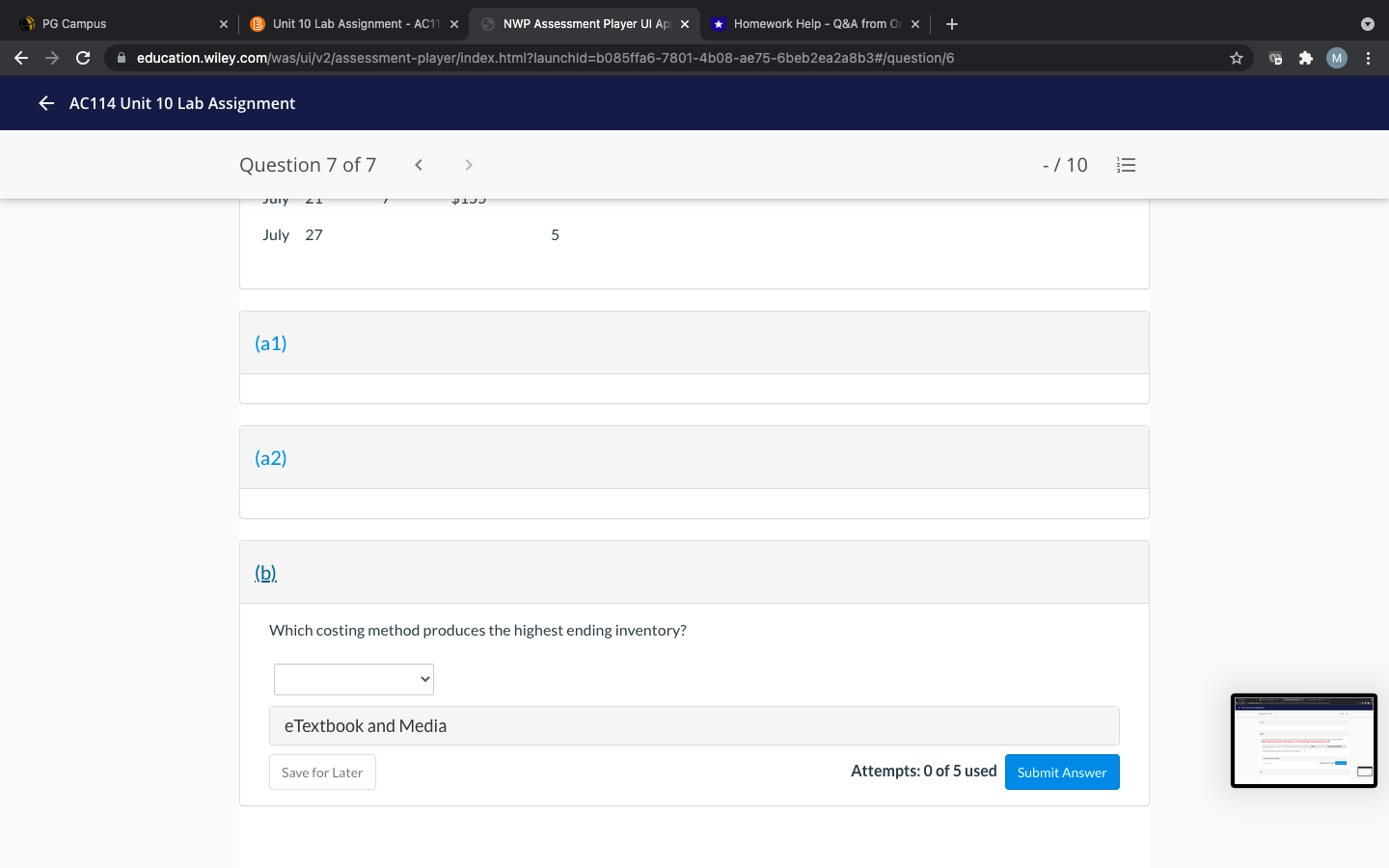Image resolution: width=1389 pixels, height=868 pixels.
Task: Go to the previous question
Action: (x=419, y=165)
